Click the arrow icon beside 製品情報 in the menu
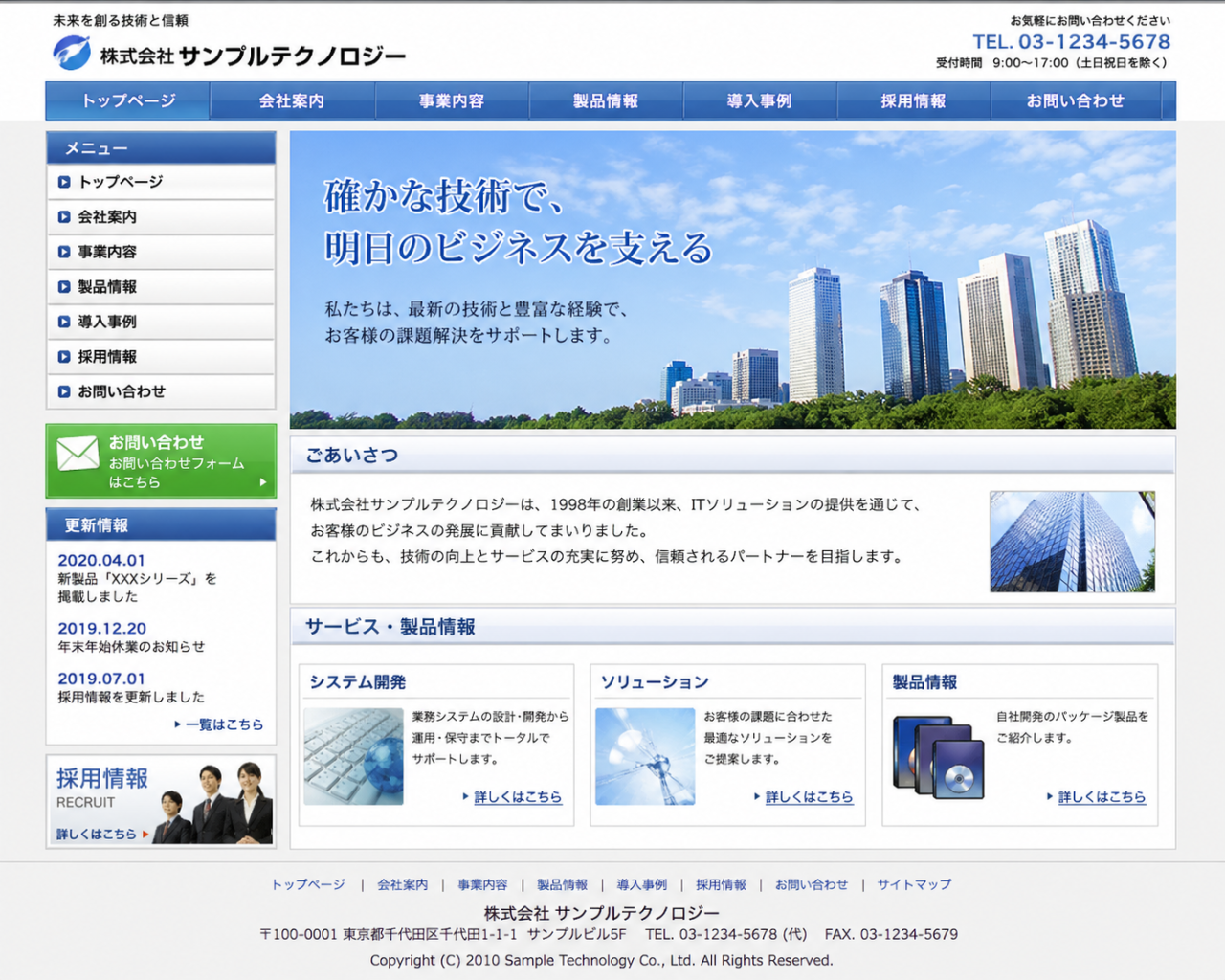 point(64,287)
